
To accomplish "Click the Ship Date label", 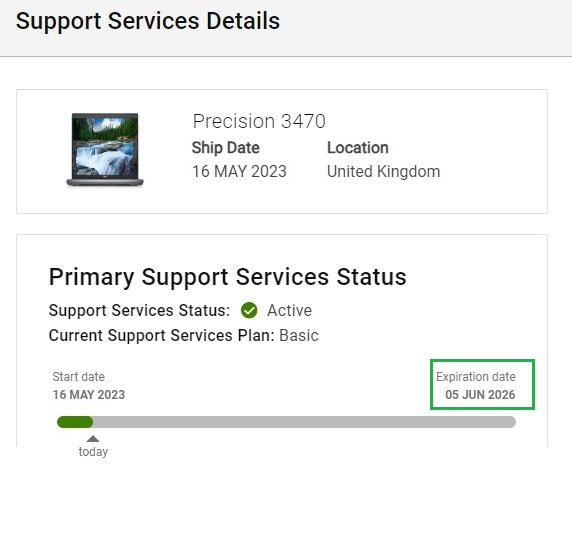I will coord(226,148).
